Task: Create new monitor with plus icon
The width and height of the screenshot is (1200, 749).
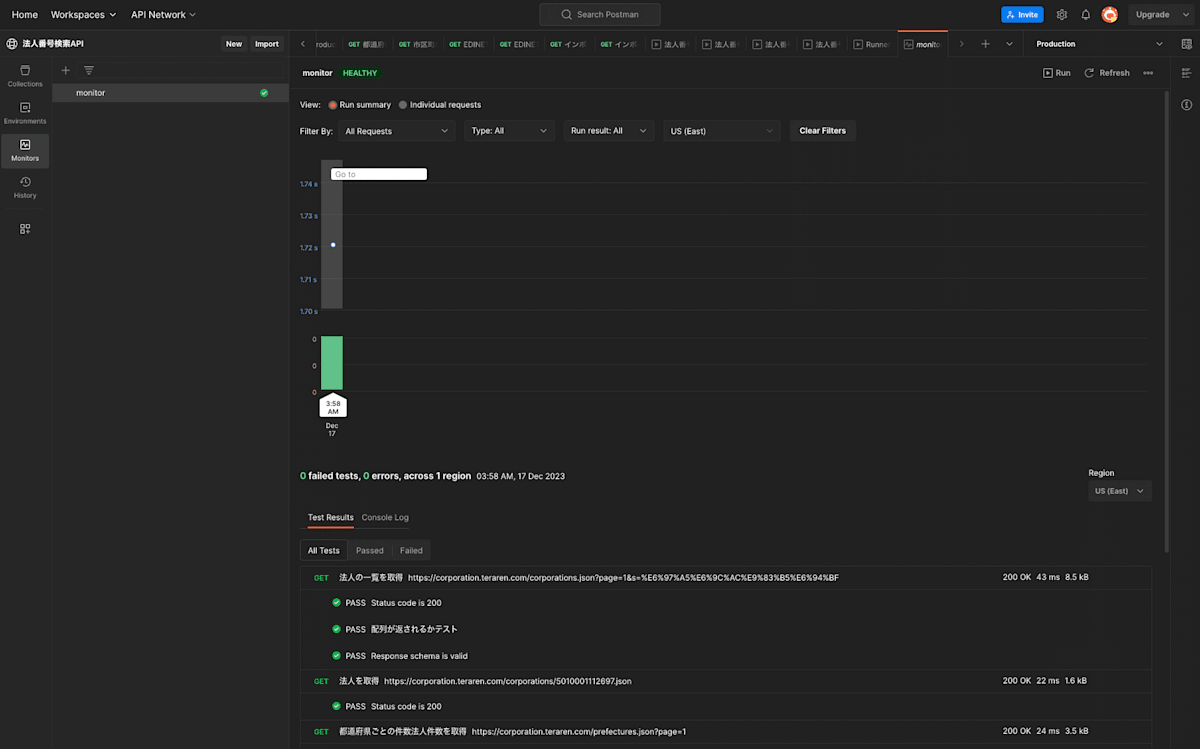Action: coord(66,70)
